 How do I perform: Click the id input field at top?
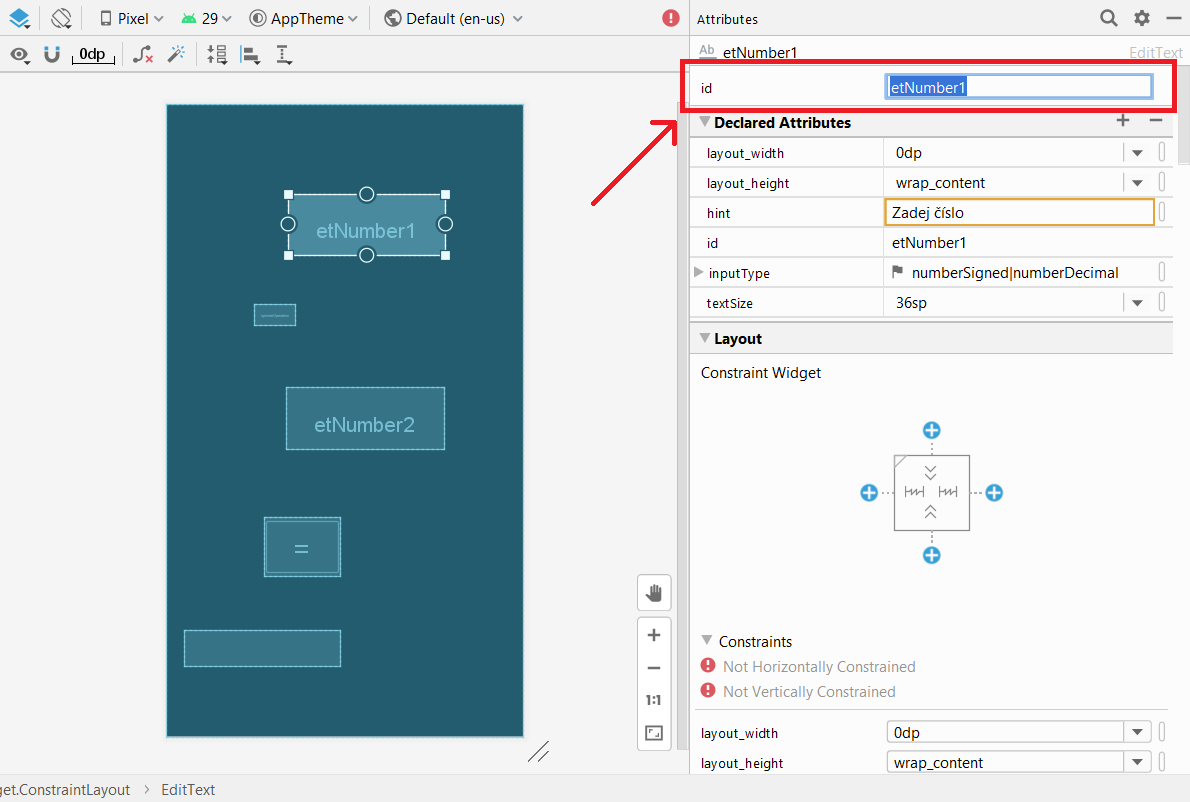click(x=1018, y=87)
